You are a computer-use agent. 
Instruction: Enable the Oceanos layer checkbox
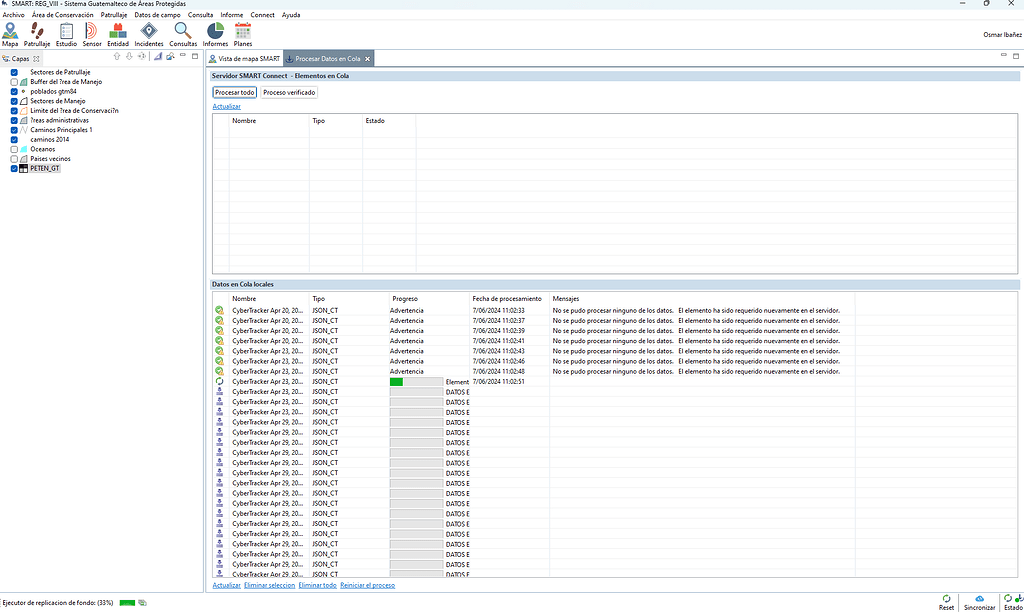[14, 149]
